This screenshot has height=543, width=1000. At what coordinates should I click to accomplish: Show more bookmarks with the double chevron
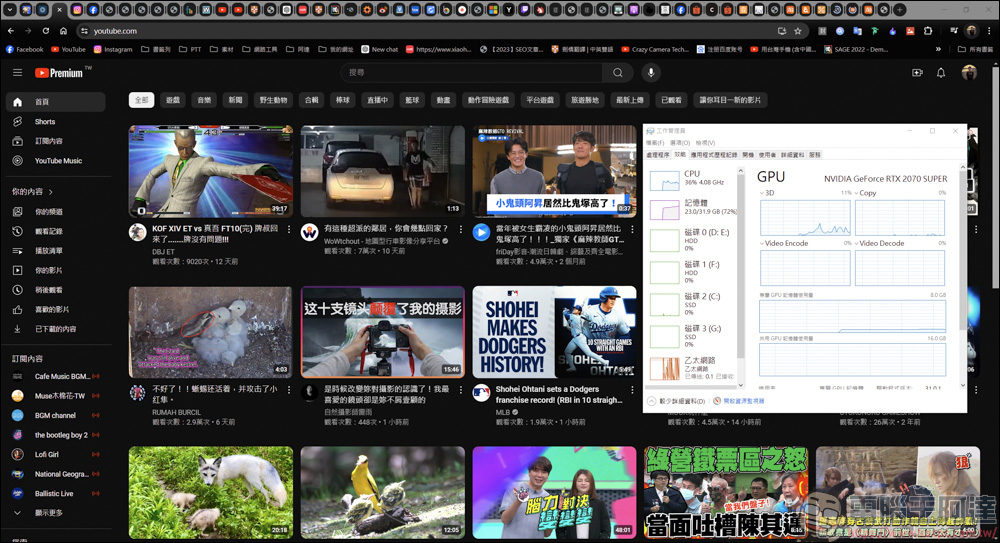[938, 49]
